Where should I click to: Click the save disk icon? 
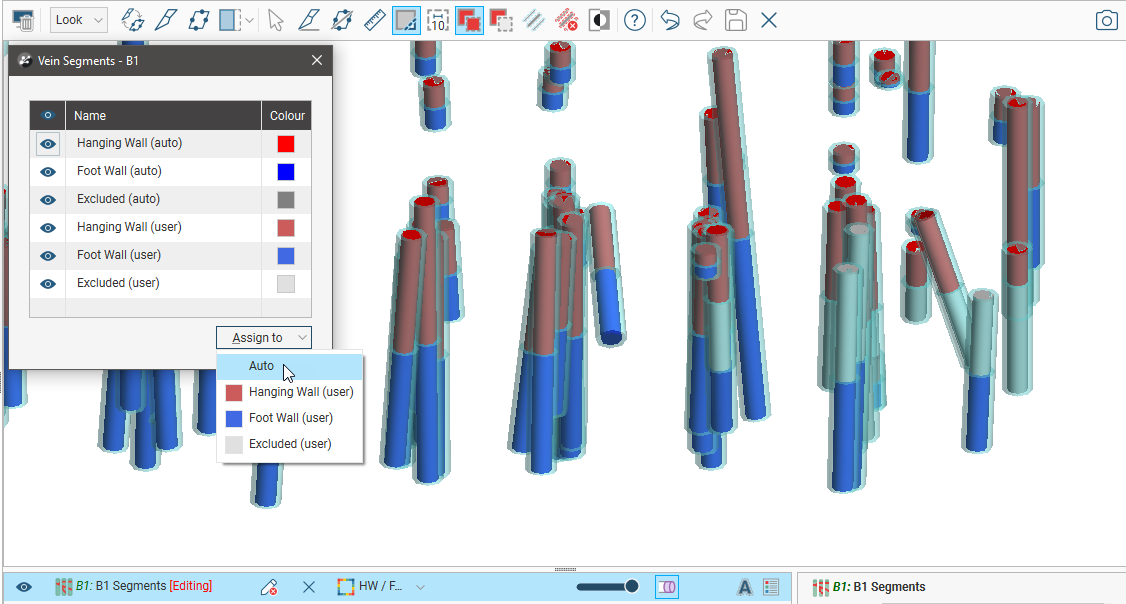point(736,20)
